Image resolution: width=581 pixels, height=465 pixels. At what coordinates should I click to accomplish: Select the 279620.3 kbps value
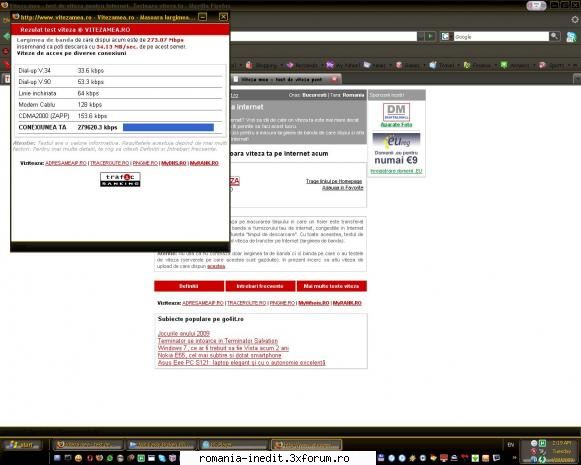click(97, 127)
